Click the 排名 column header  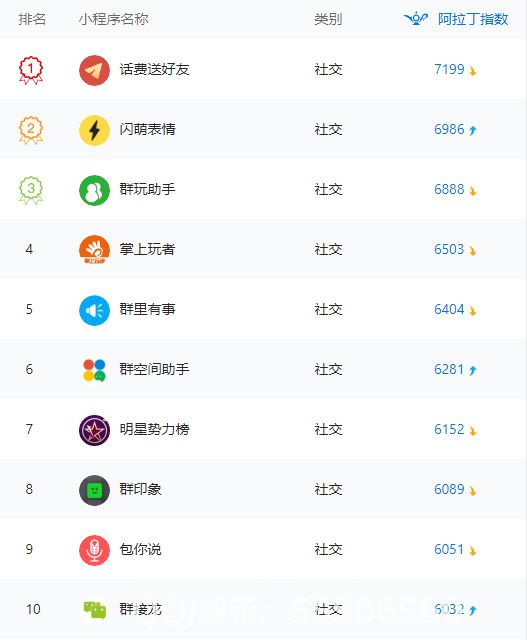click(32, 19)
